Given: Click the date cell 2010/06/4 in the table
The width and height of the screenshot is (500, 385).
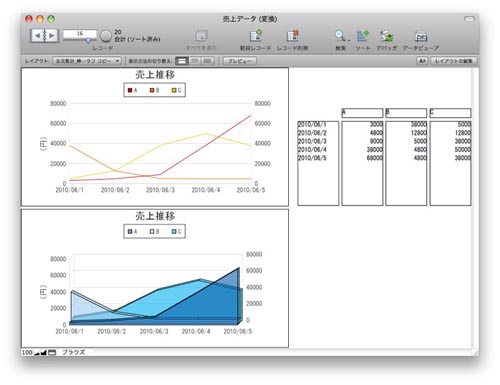Looking at the screenshot, I should coord(312,149).
